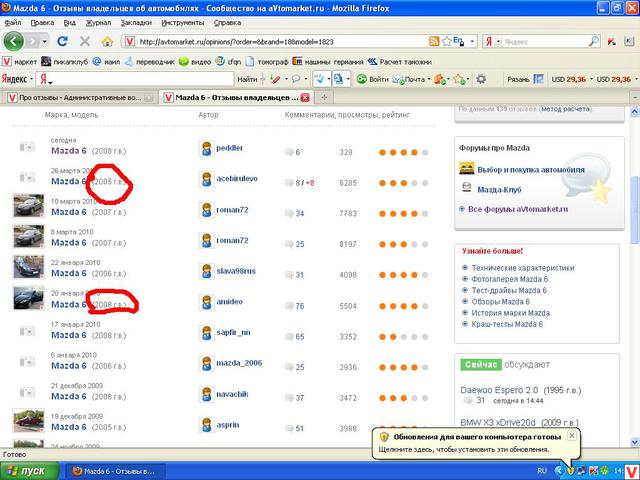Click the Yandex search magnifier icon

[x=594, y=41]
